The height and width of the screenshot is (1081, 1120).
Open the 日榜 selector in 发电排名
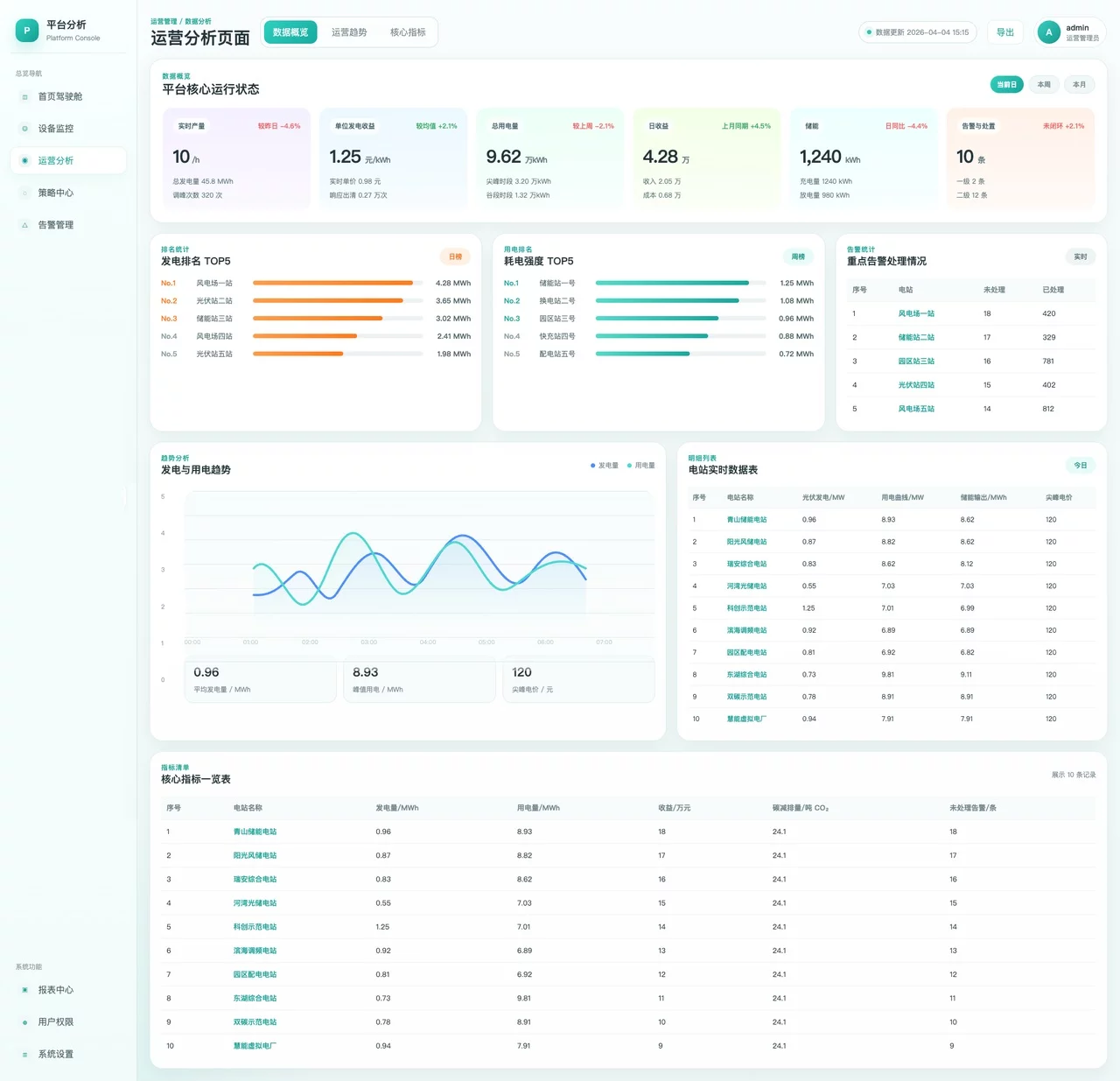[455, 256]
